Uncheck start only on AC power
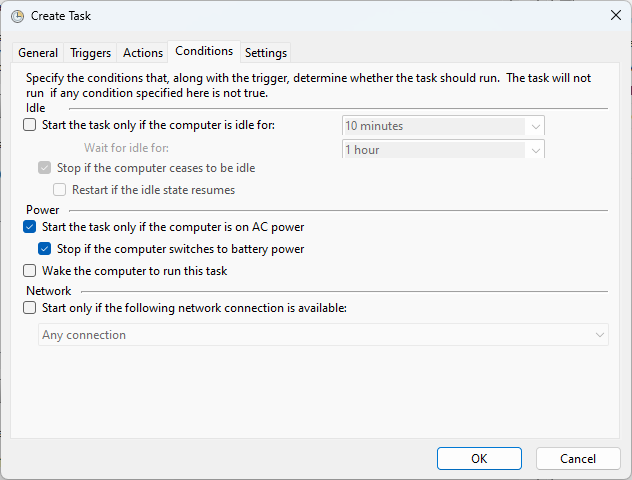This screenshot has height=480, width=632. 30,227
